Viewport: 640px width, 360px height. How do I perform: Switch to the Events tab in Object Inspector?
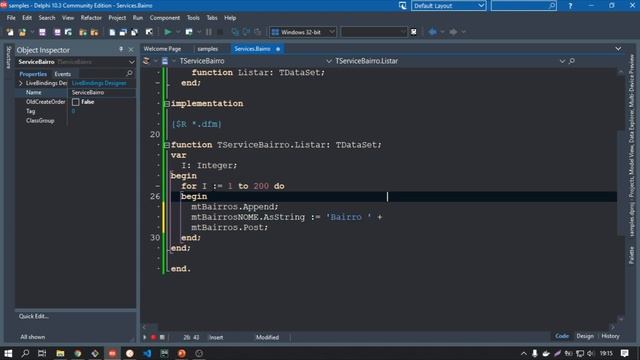62,74
